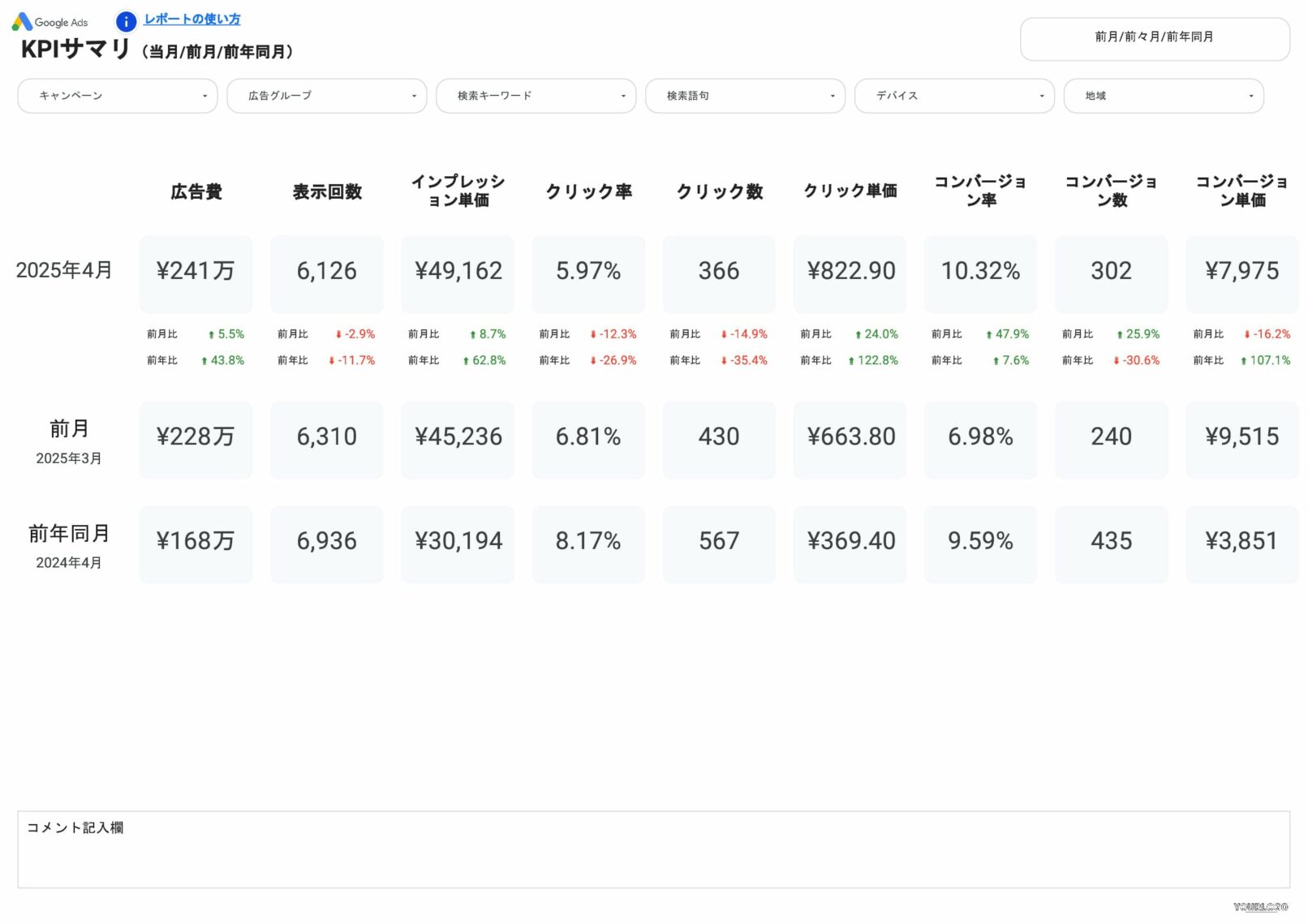Click green up arrow beside 122.8% under クリック単価
The height and width of the screenshot is (924, 1308).
coord(851,361)
